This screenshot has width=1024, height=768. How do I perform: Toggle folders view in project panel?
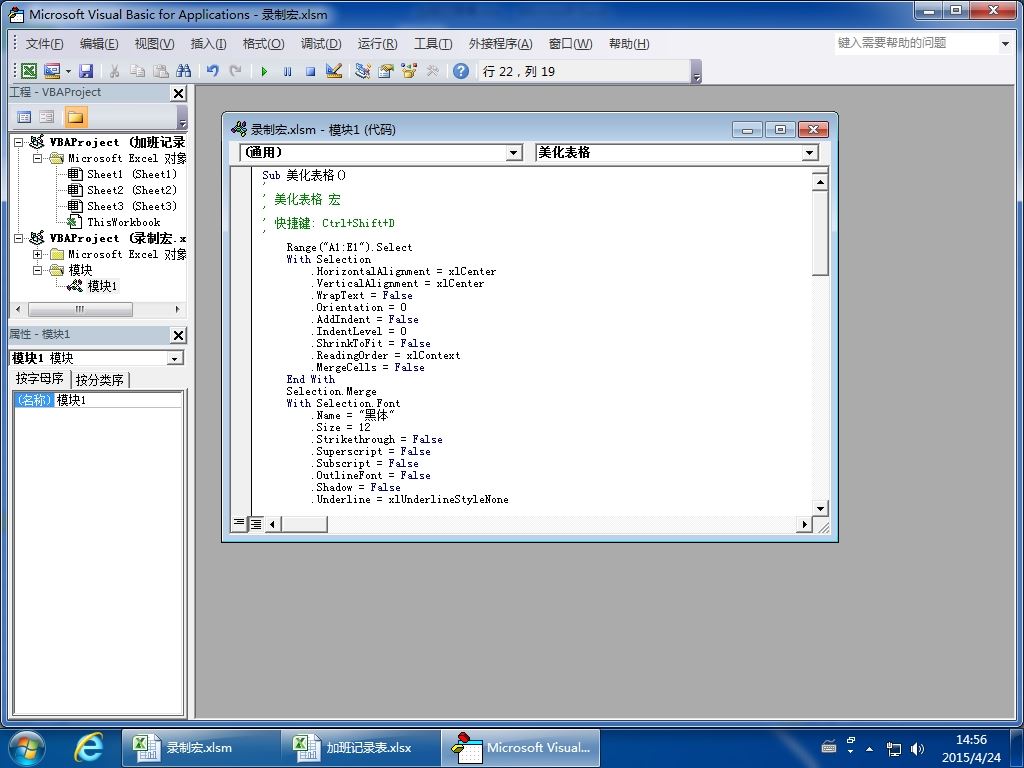(75, 118)
